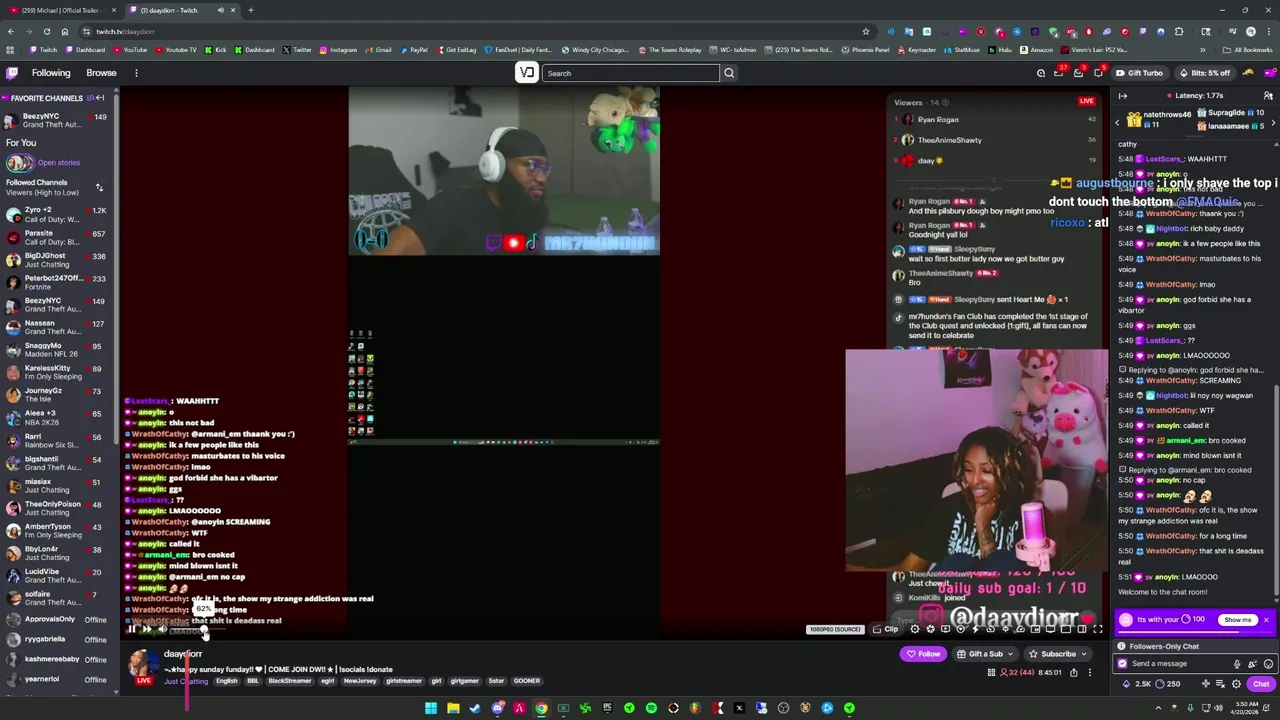Select the English tag

[x=227, y=681]
